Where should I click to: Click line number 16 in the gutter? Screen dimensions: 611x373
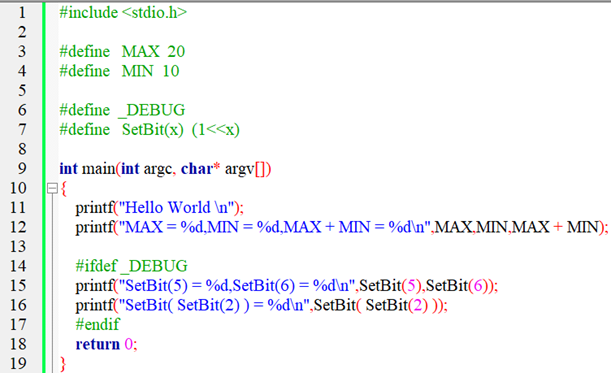[18, 305]
